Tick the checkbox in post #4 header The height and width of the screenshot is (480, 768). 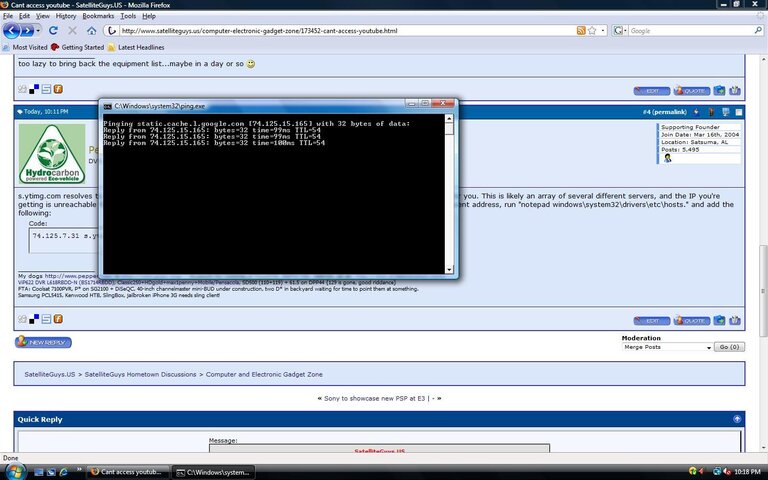[739, 112]
